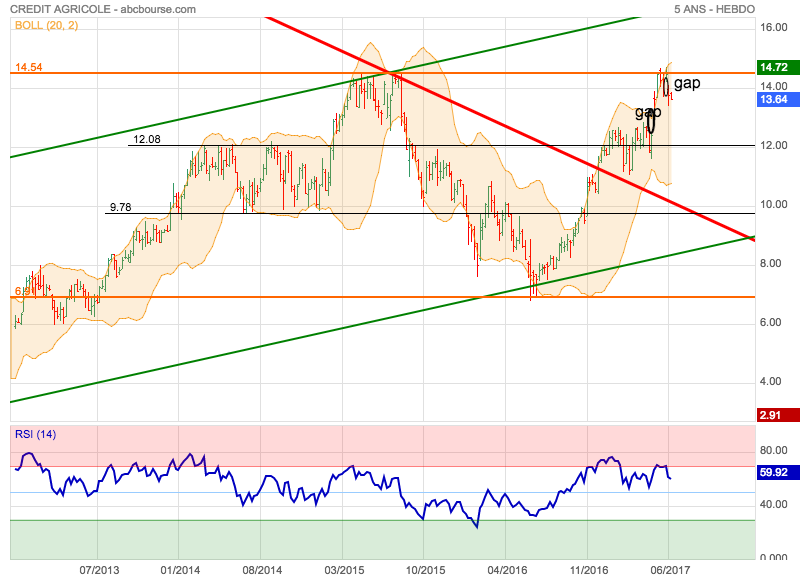Click the "59.92" RSI value tag
800x580 pixels.
[x=778, y=472]
